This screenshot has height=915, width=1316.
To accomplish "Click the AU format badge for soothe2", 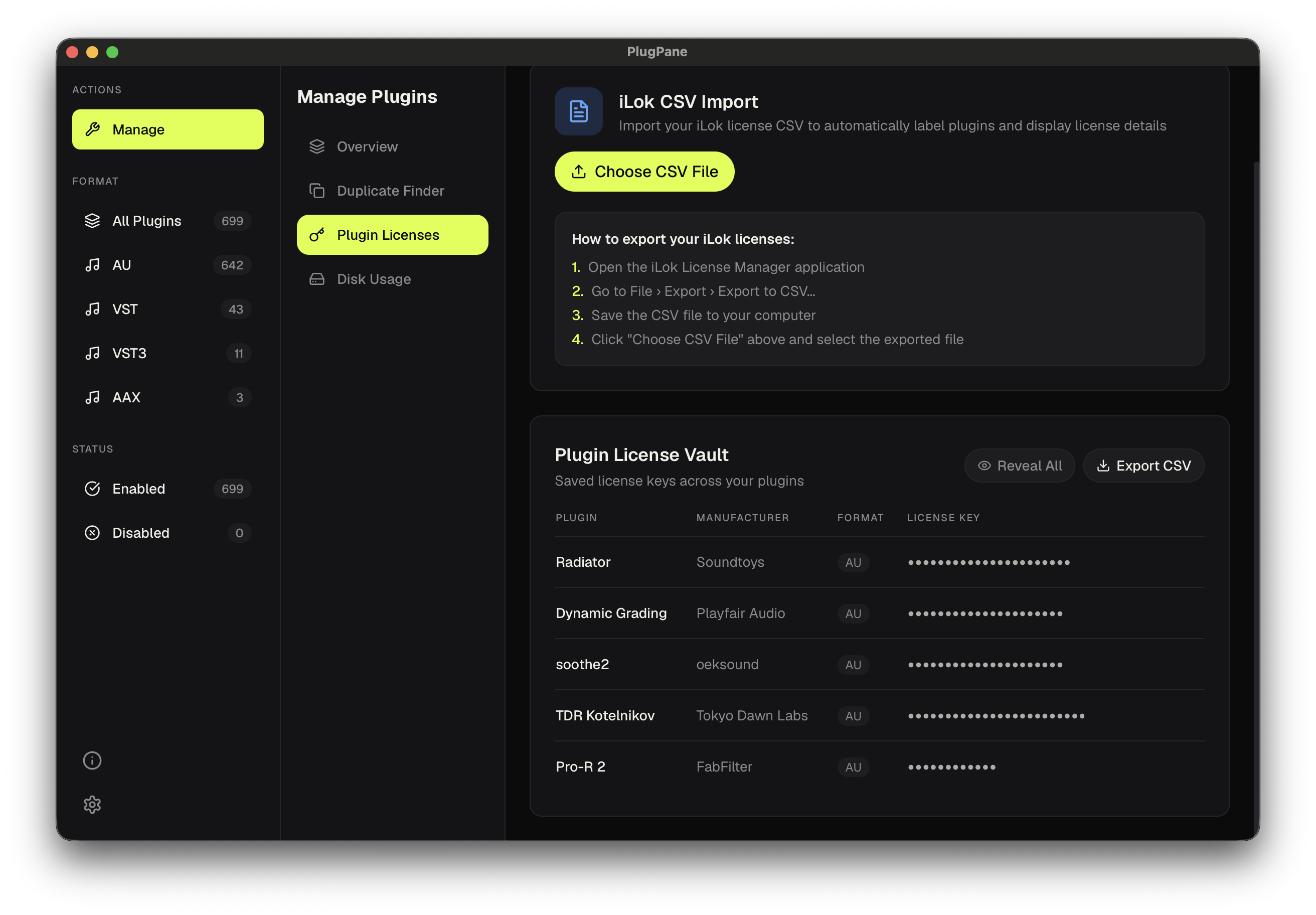I will (x=853, y=665).
